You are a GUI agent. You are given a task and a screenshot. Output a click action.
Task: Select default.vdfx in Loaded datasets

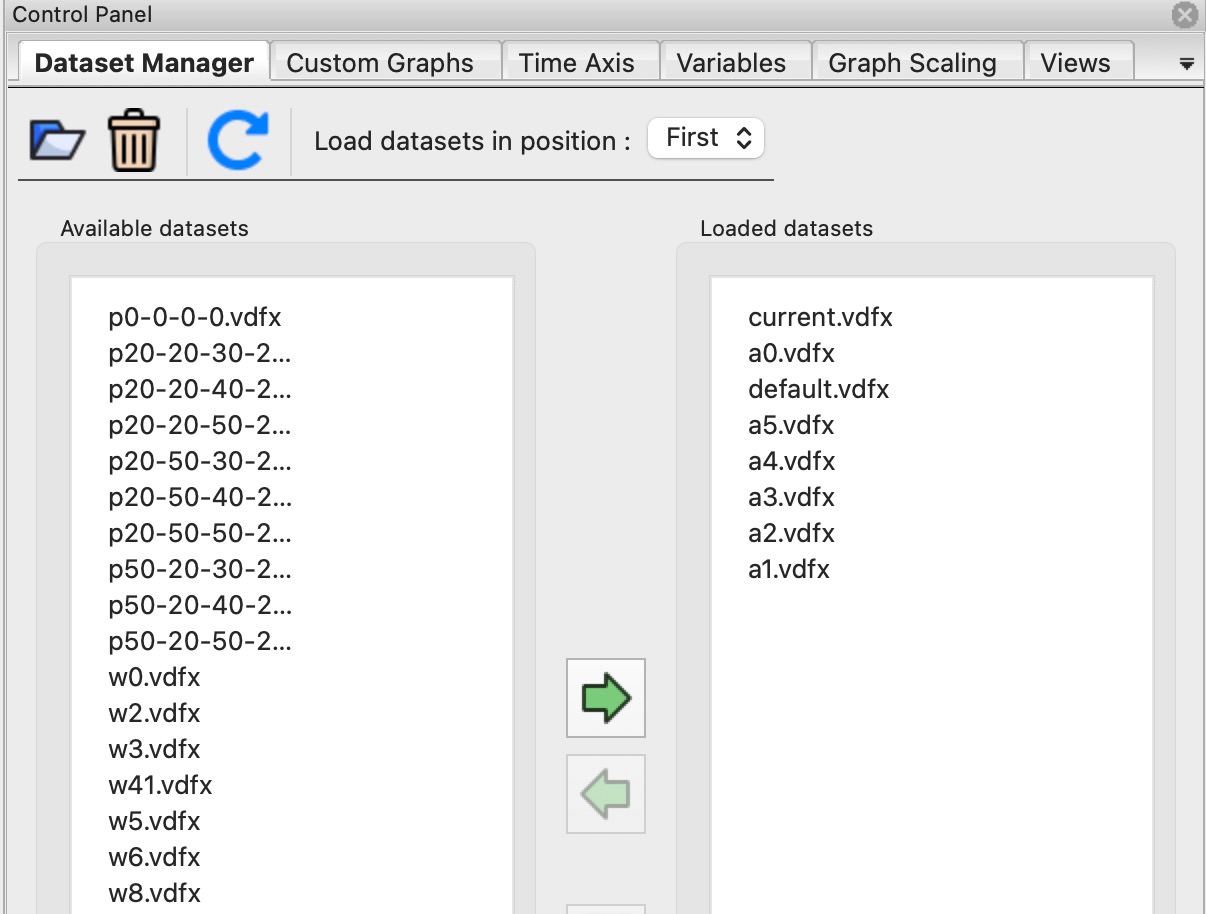point(818,390)
